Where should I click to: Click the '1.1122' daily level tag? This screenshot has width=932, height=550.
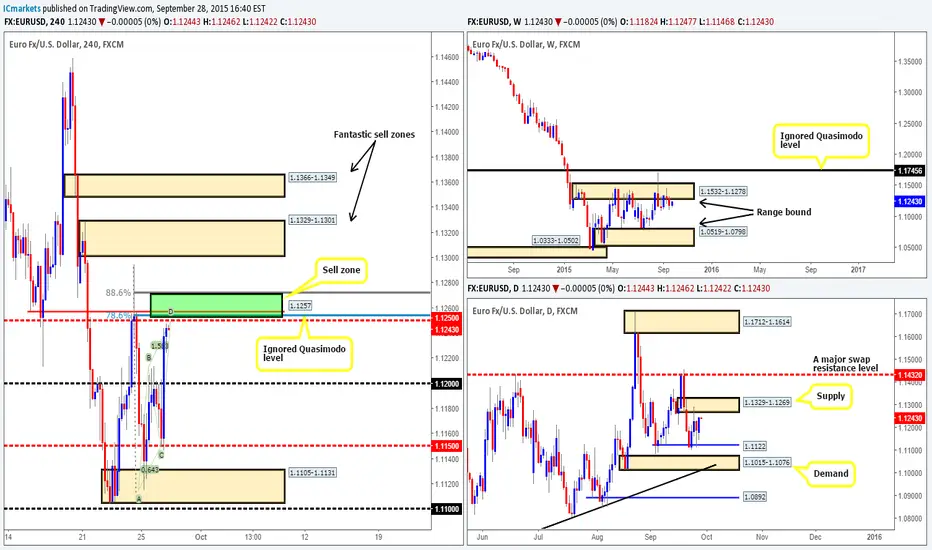pos(755,446)
